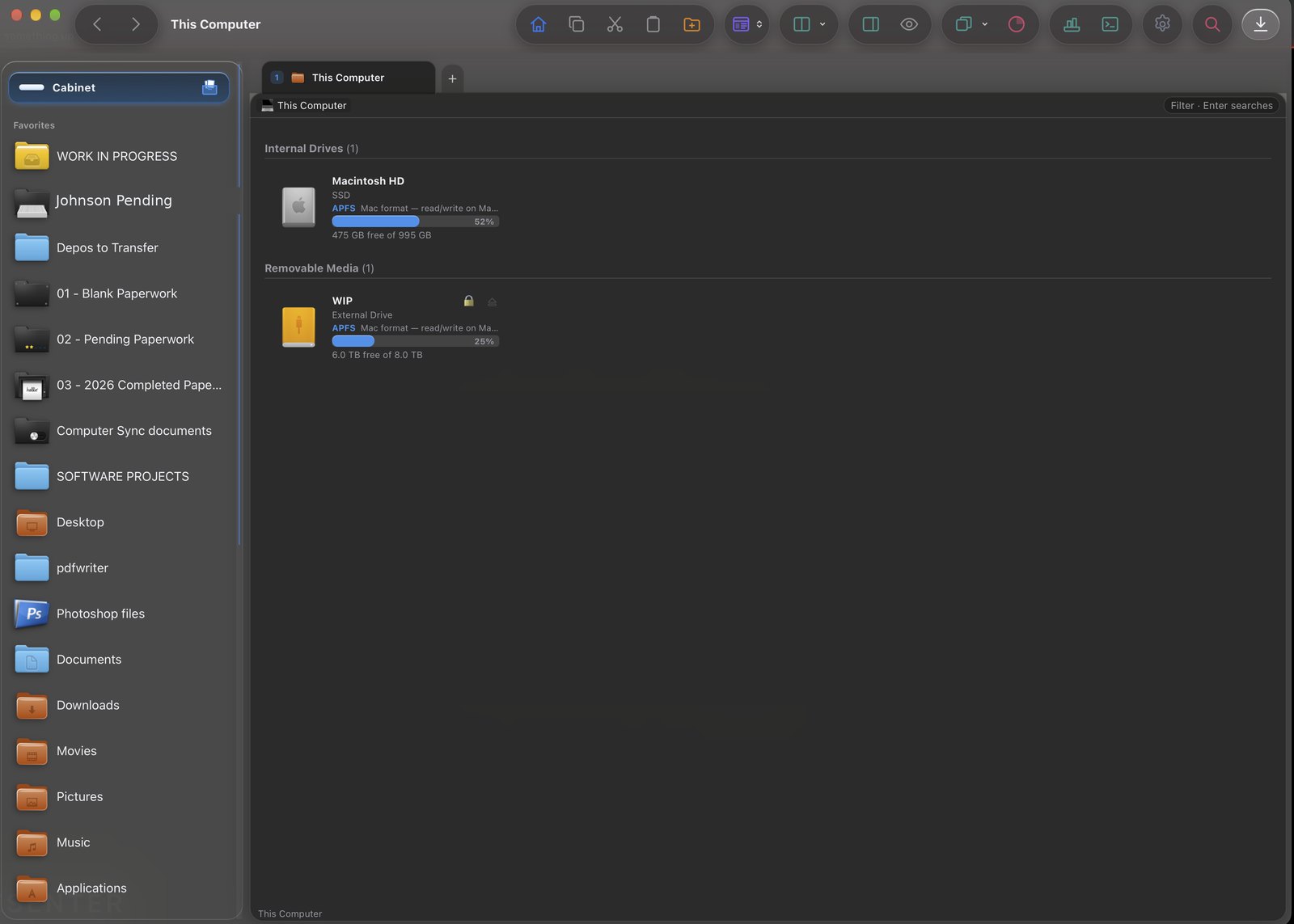This screenshot has height=924, width=1294.
Task: Navigate forward with the right arrow
Action: pyautogui.click(x=135, y=24)
